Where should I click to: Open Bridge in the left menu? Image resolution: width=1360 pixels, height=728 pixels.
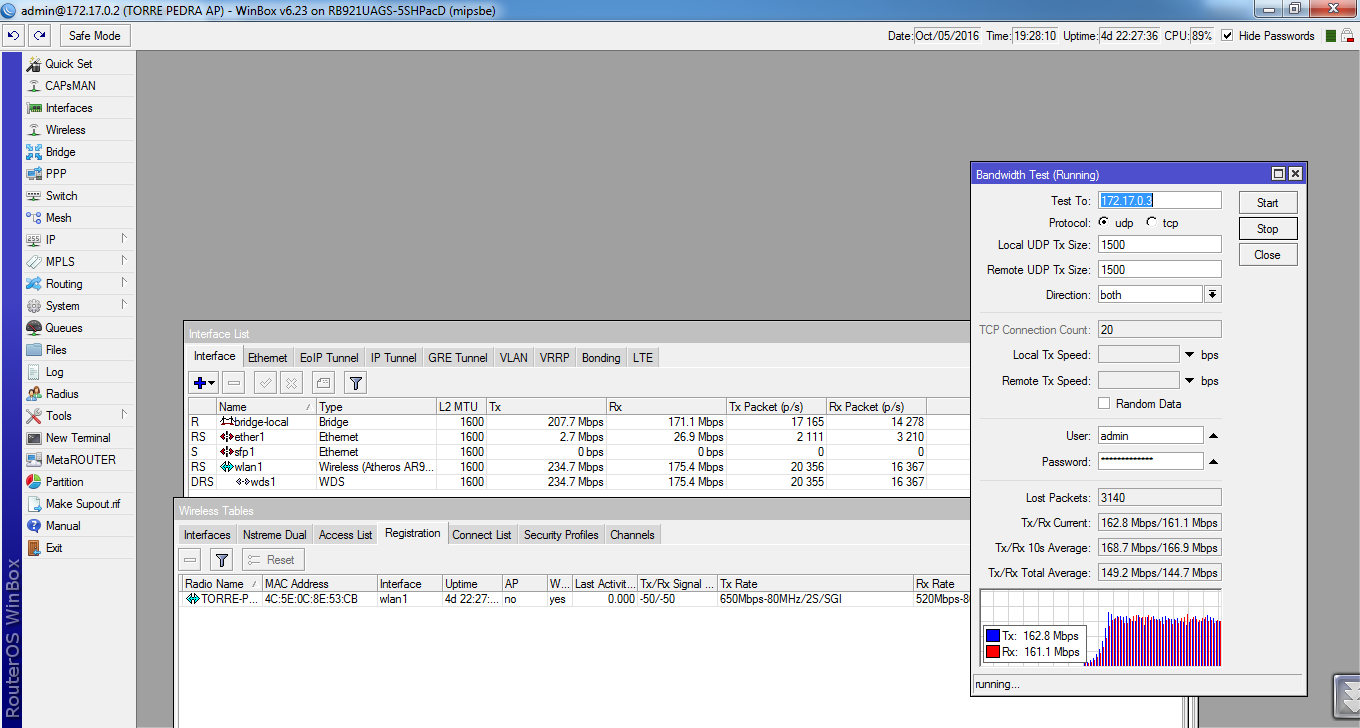[60, 152]
